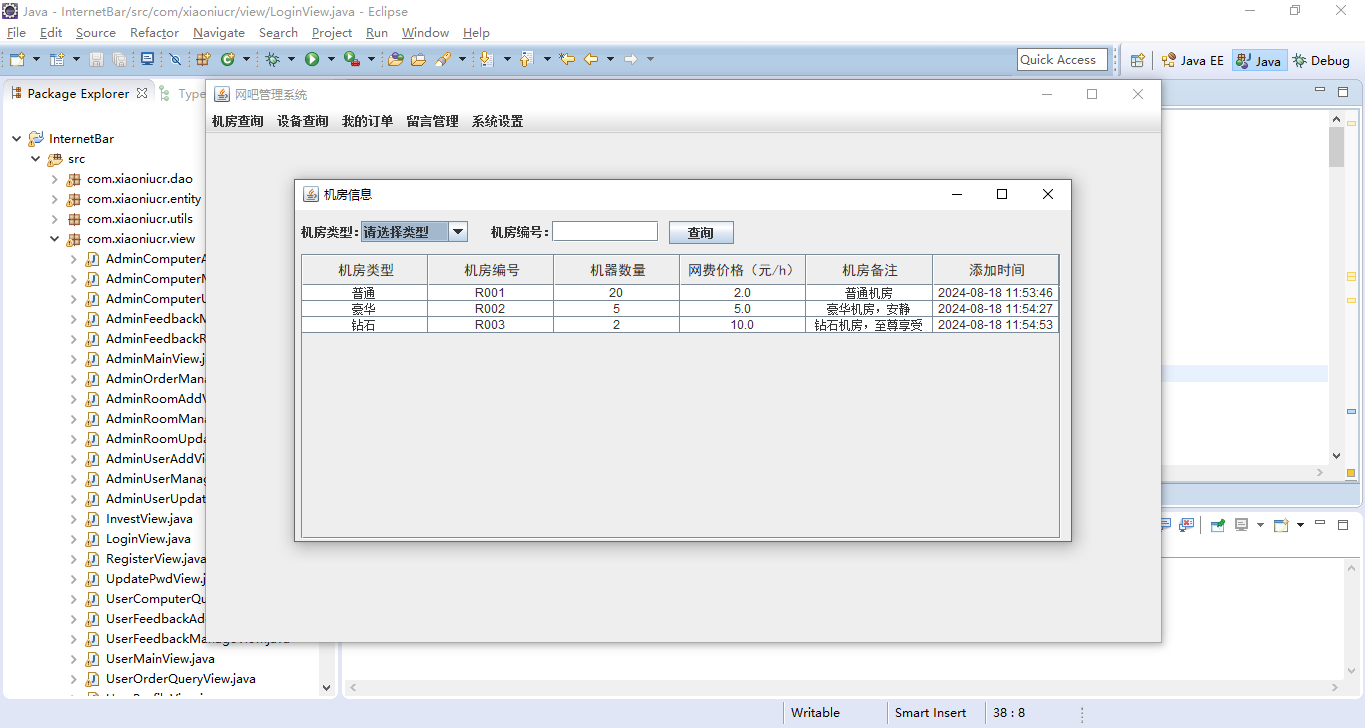Click the Back navigation arrow in toolbar
Viewport: 1365px width, 728px height.
[590, 60]
